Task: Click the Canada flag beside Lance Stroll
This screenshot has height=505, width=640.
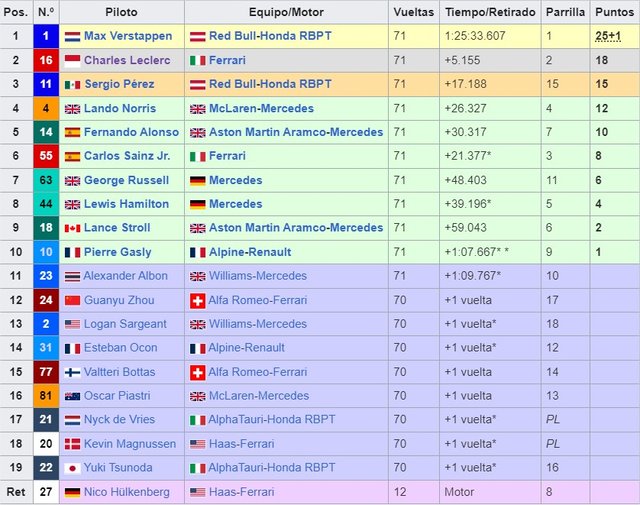Action: pyautogui.click(x=72, y=228)
